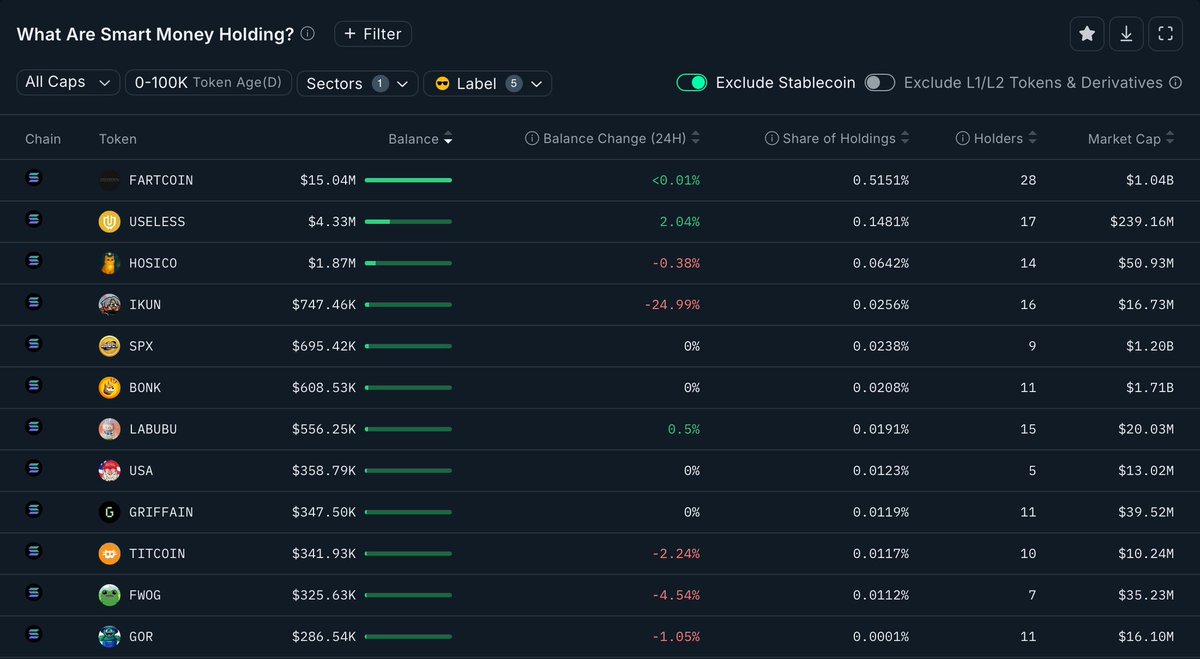Click the What Are Smart Money Holding? title
Viewport: 1200px width, 659px height.
coord(155,34)
